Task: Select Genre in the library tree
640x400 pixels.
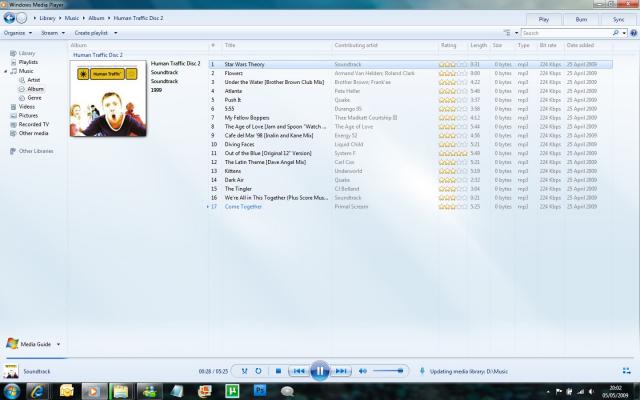Action: [x=35, y=97]
